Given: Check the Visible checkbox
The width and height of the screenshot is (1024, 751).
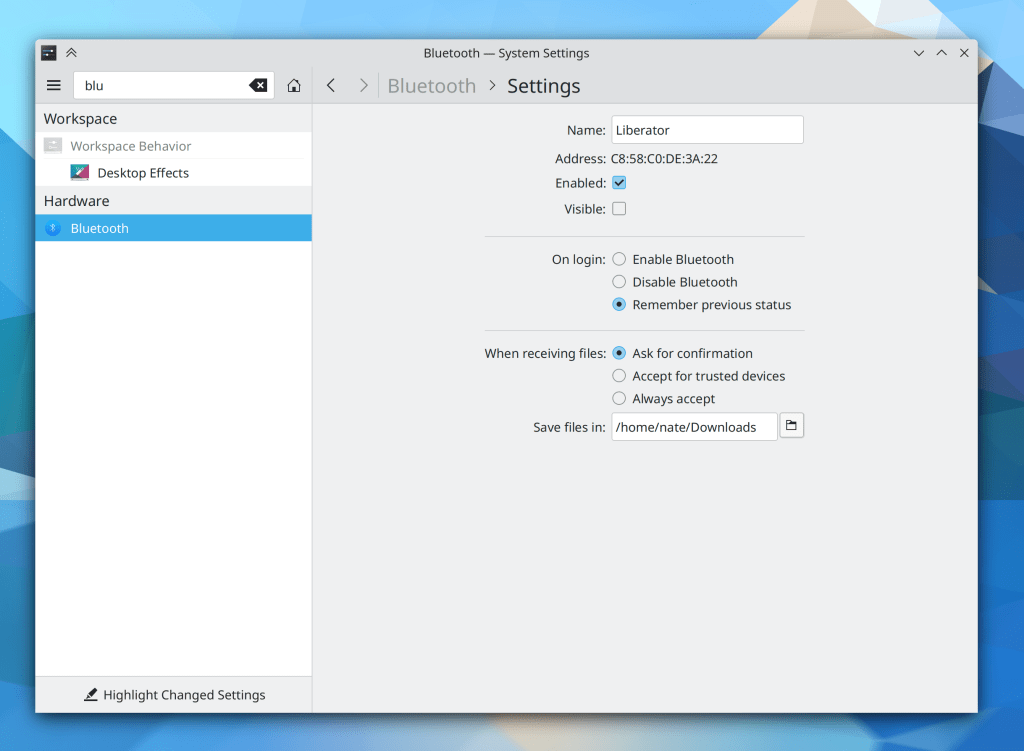Looking at the screenshot, I should click(619, 209).
